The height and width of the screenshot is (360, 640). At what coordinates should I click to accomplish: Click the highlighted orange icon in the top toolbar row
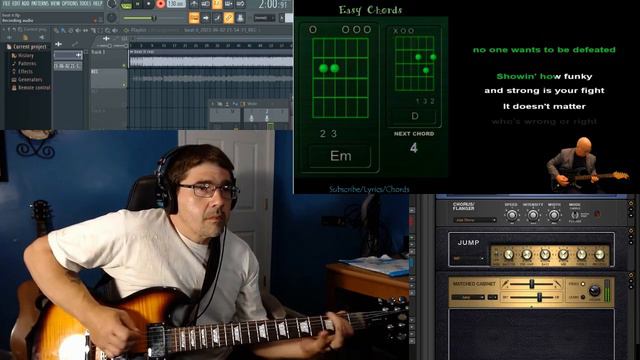217,4
